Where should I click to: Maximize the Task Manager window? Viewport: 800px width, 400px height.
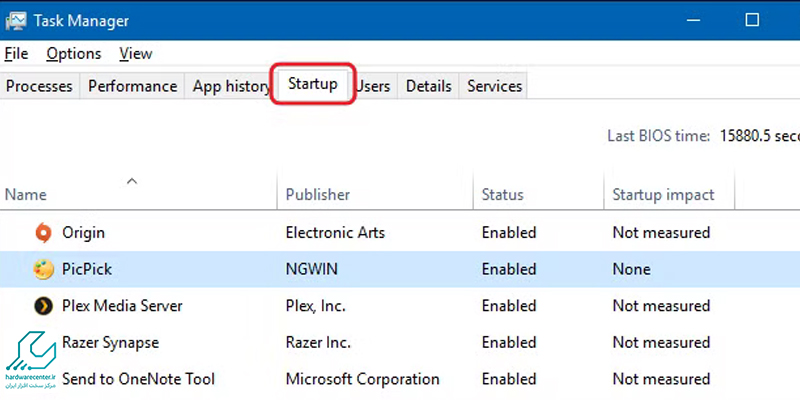coord(752,20)
